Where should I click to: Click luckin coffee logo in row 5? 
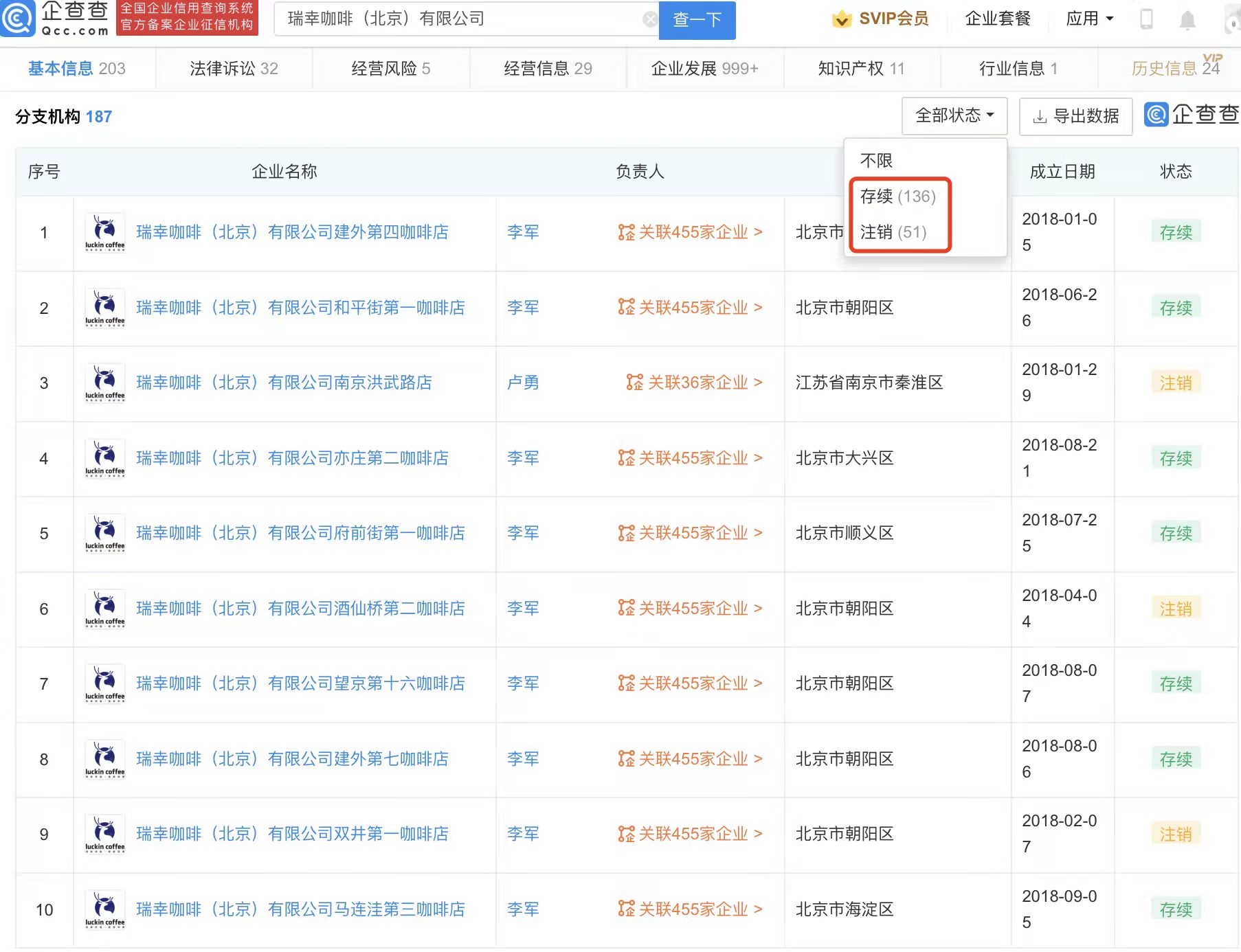pyautogui.click(x=104, y=534)
